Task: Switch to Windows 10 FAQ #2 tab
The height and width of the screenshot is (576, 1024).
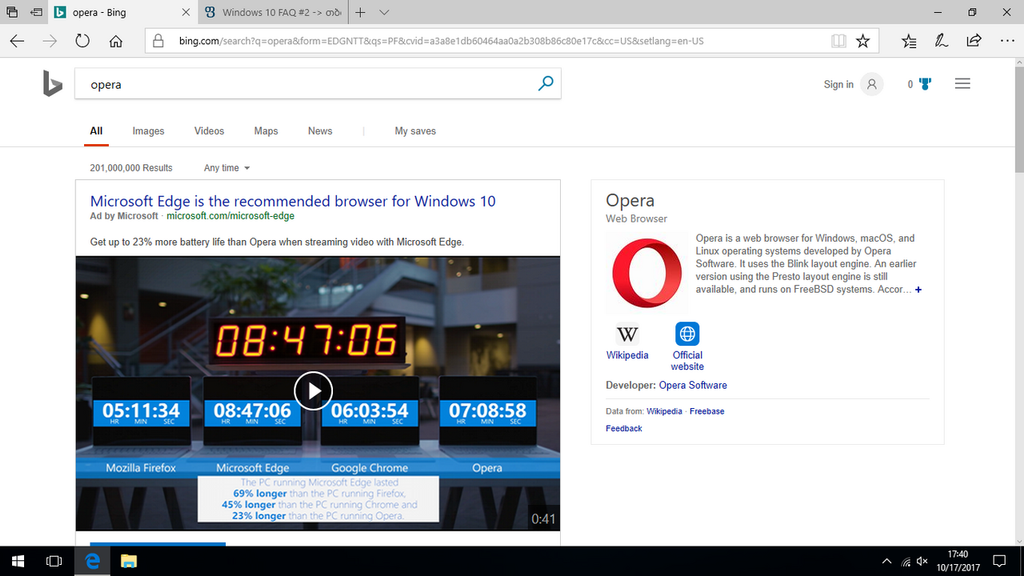Action: pyautogui.click(x=274, y=12)
